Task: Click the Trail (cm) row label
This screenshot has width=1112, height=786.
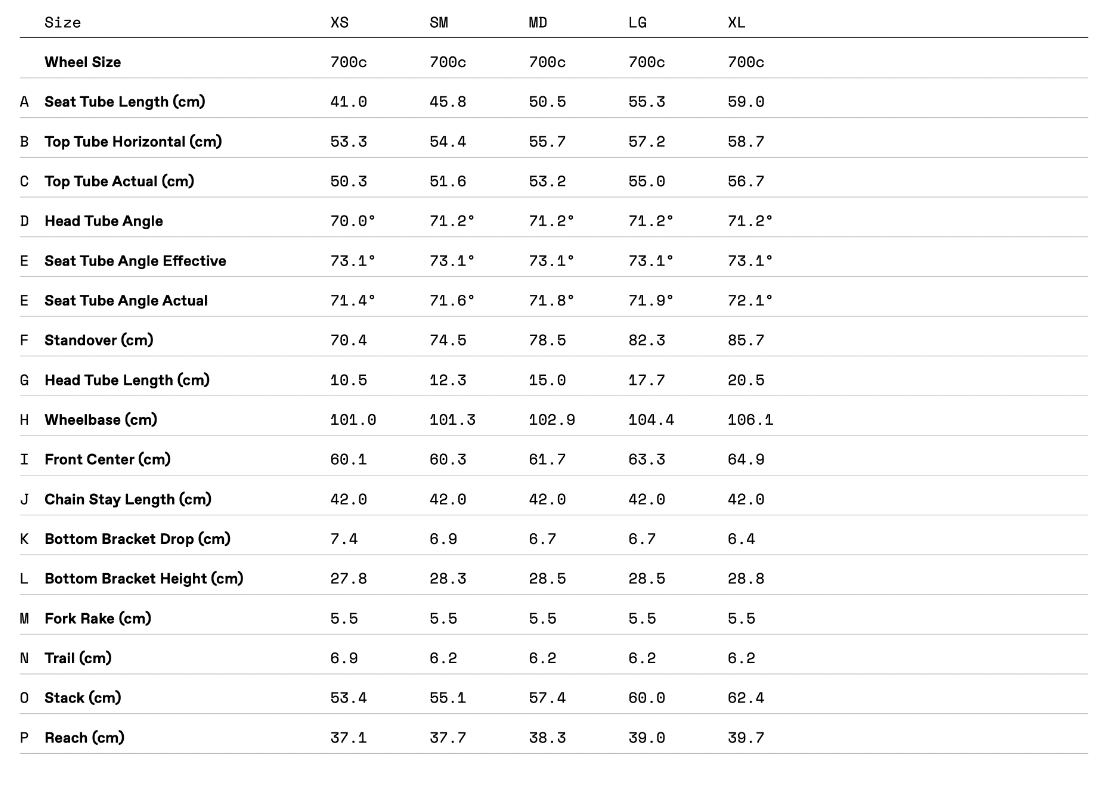Action: 78,658
